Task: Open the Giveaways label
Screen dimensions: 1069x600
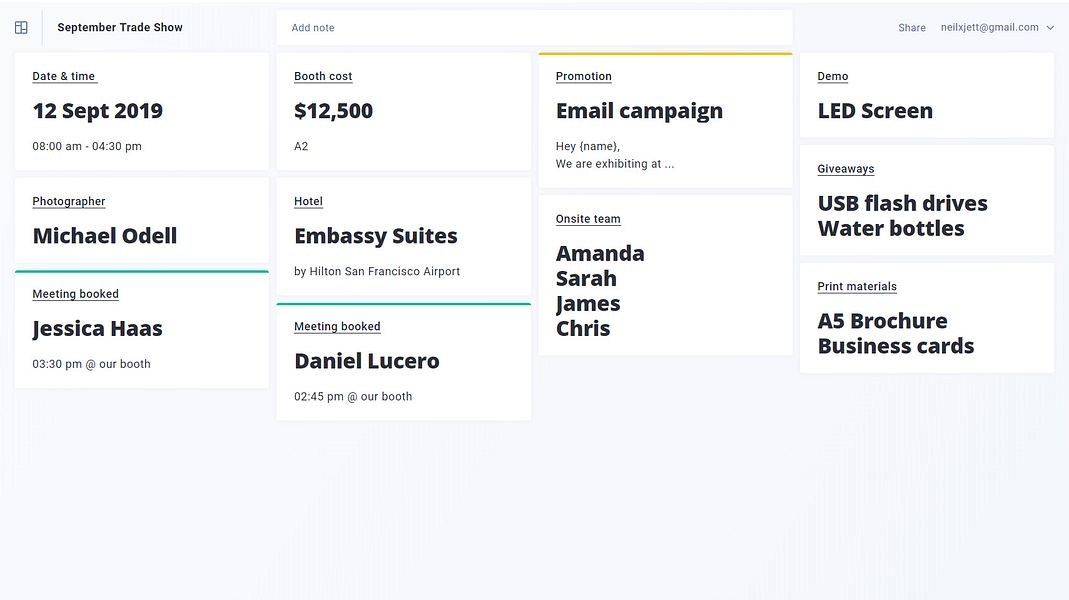Action: (x=845, y=169)
